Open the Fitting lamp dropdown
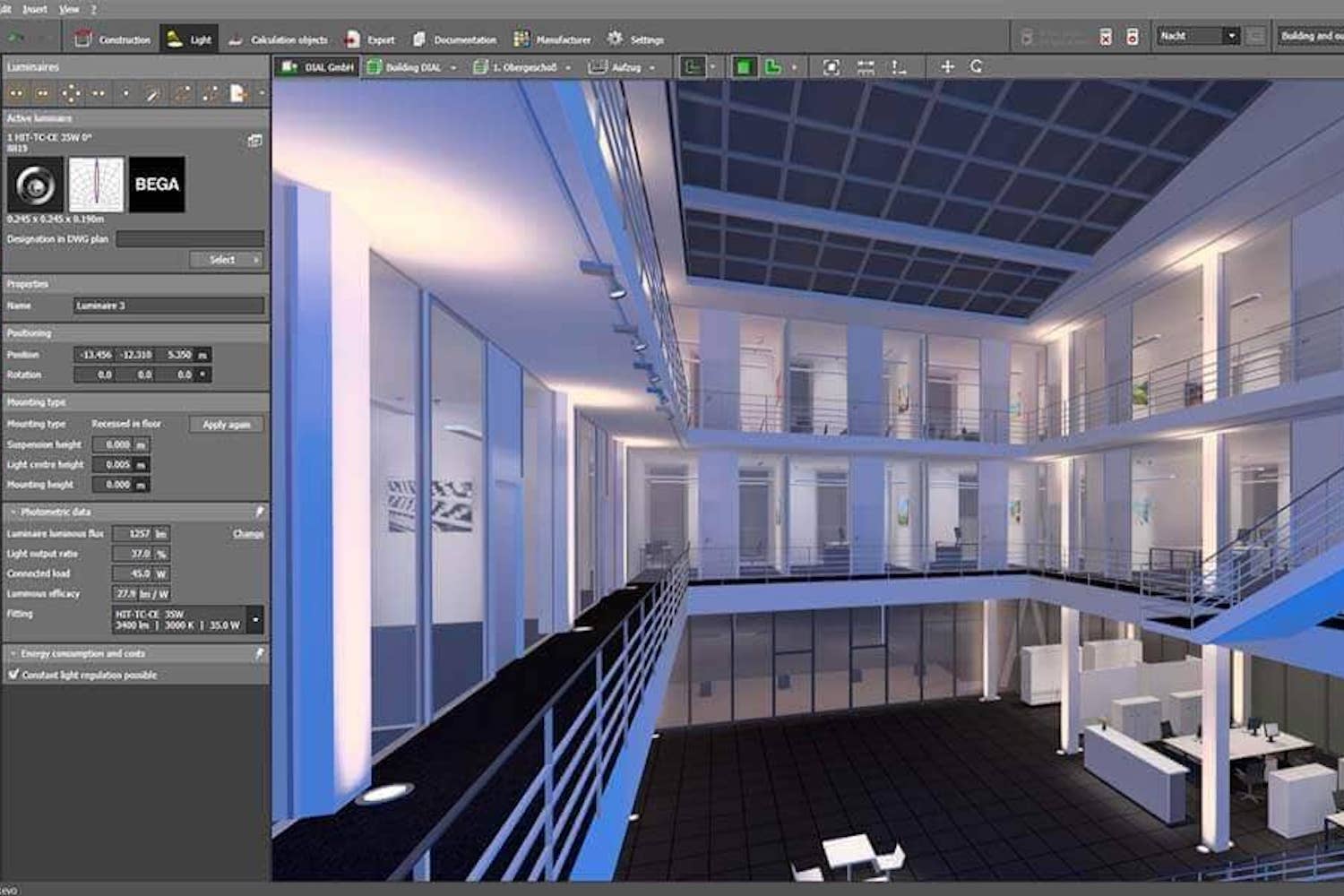The height and width of the screenshot is (896, 1344). (256, 619)
